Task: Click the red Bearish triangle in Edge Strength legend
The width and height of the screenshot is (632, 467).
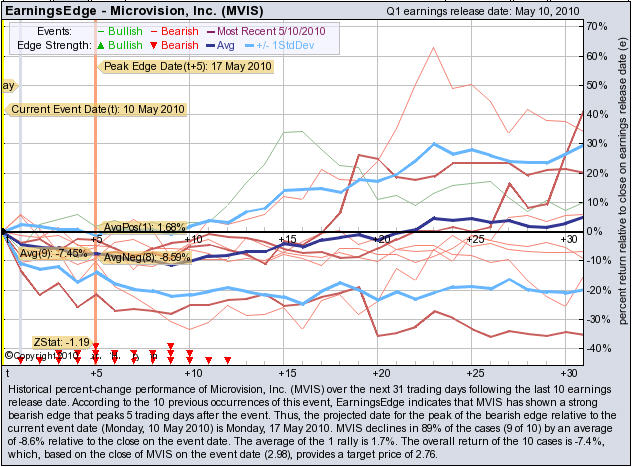Action: click(x=167, y=45)
